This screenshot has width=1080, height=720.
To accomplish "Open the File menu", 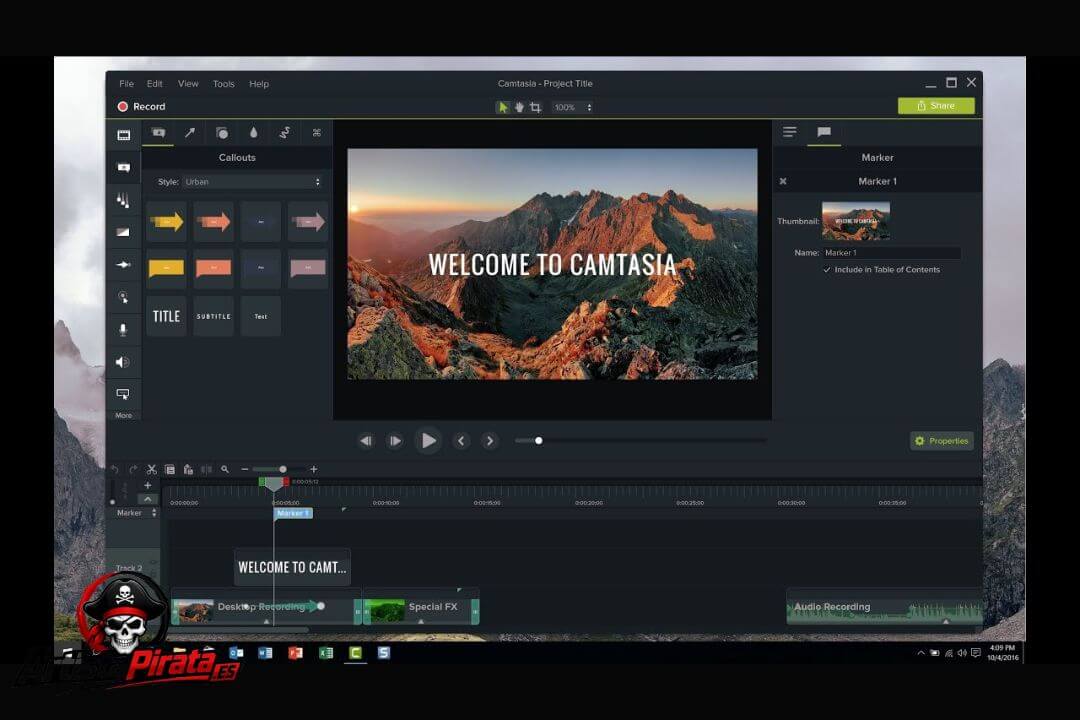I will pyautogui.click(x=127, y=83).
